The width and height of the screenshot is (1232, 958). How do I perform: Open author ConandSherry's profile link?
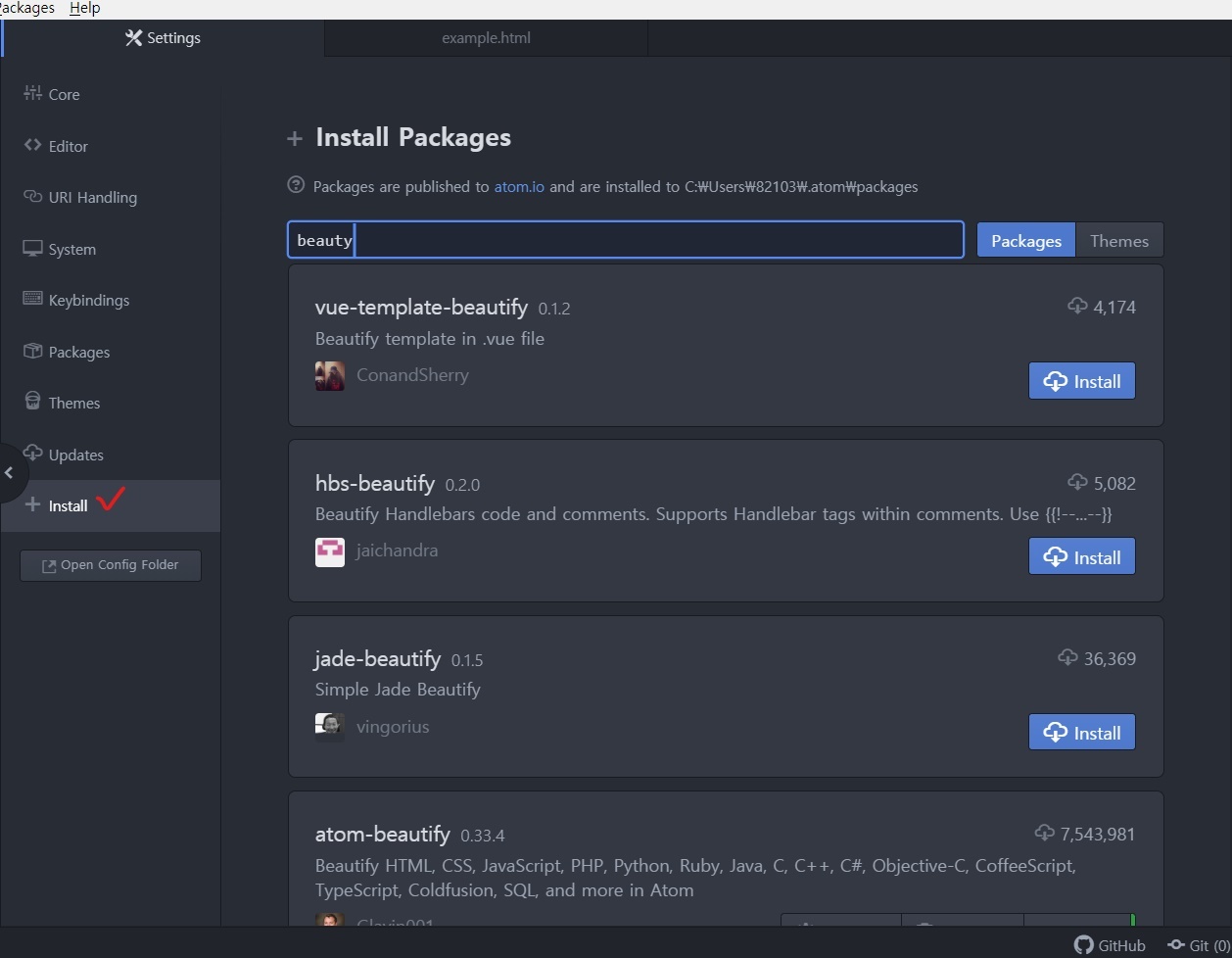tap(412, 375)
